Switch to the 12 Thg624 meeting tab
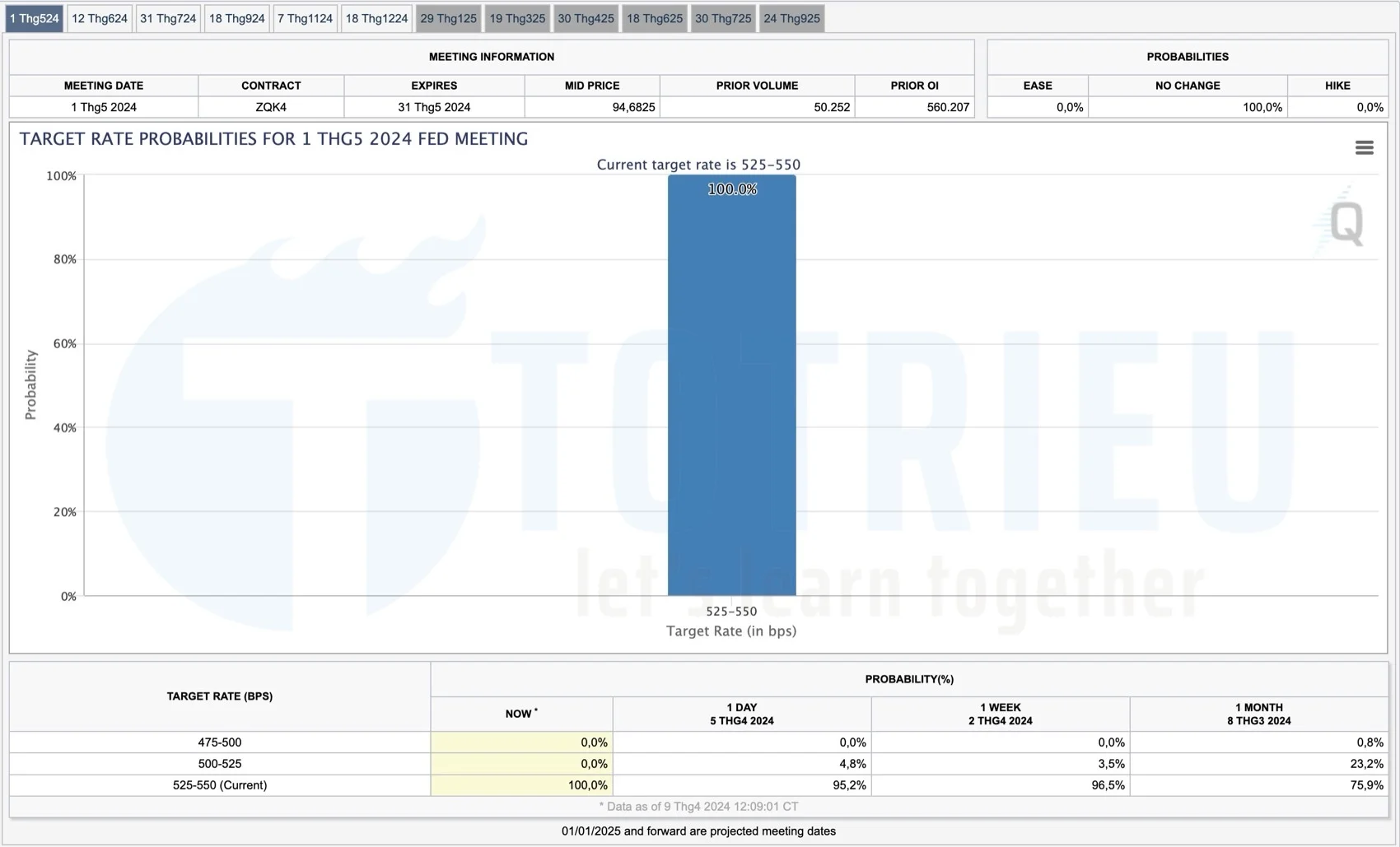 [99, 17]
